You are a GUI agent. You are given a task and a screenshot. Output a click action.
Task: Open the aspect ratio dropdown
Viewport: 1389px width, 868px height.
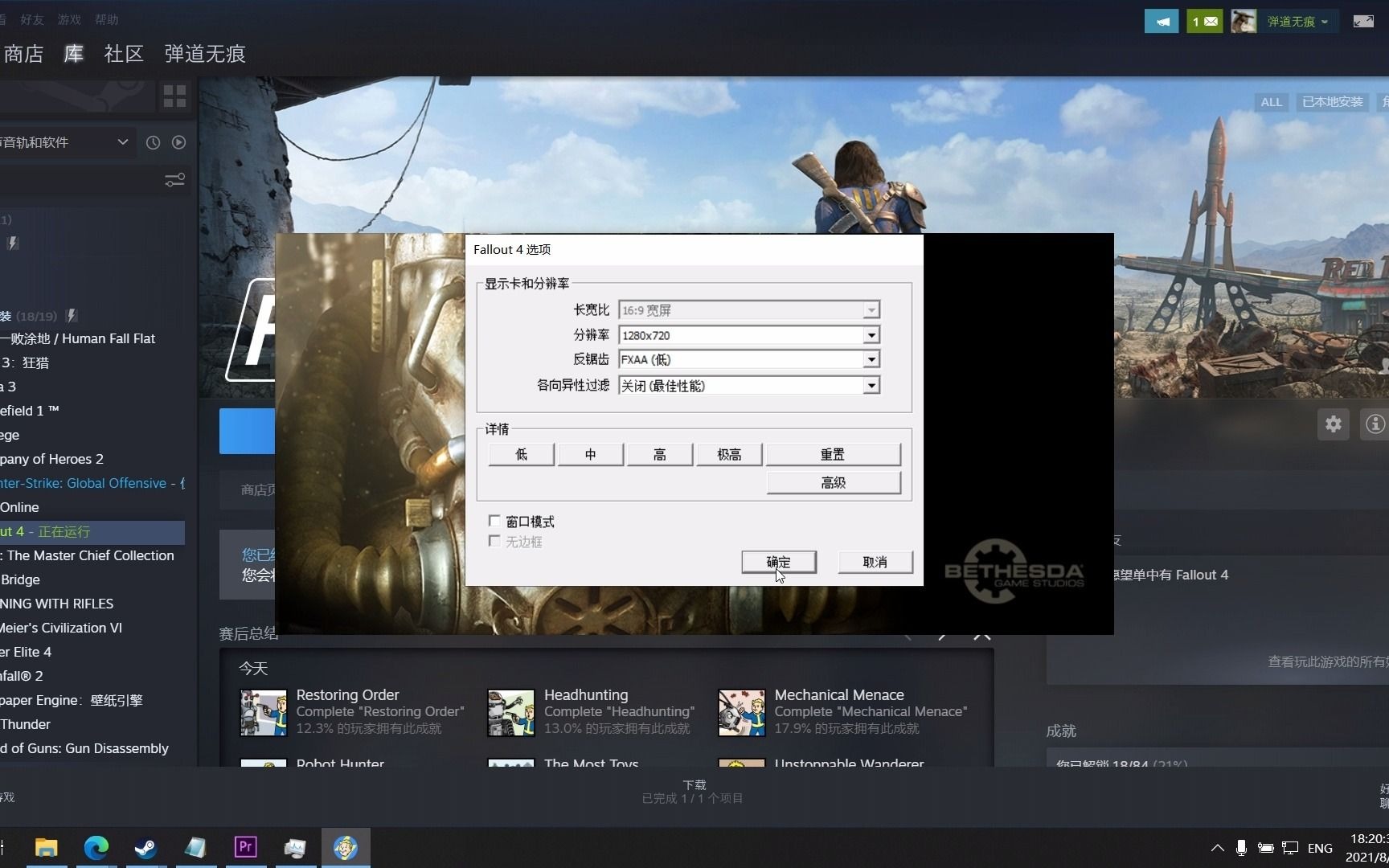(749, 309)
